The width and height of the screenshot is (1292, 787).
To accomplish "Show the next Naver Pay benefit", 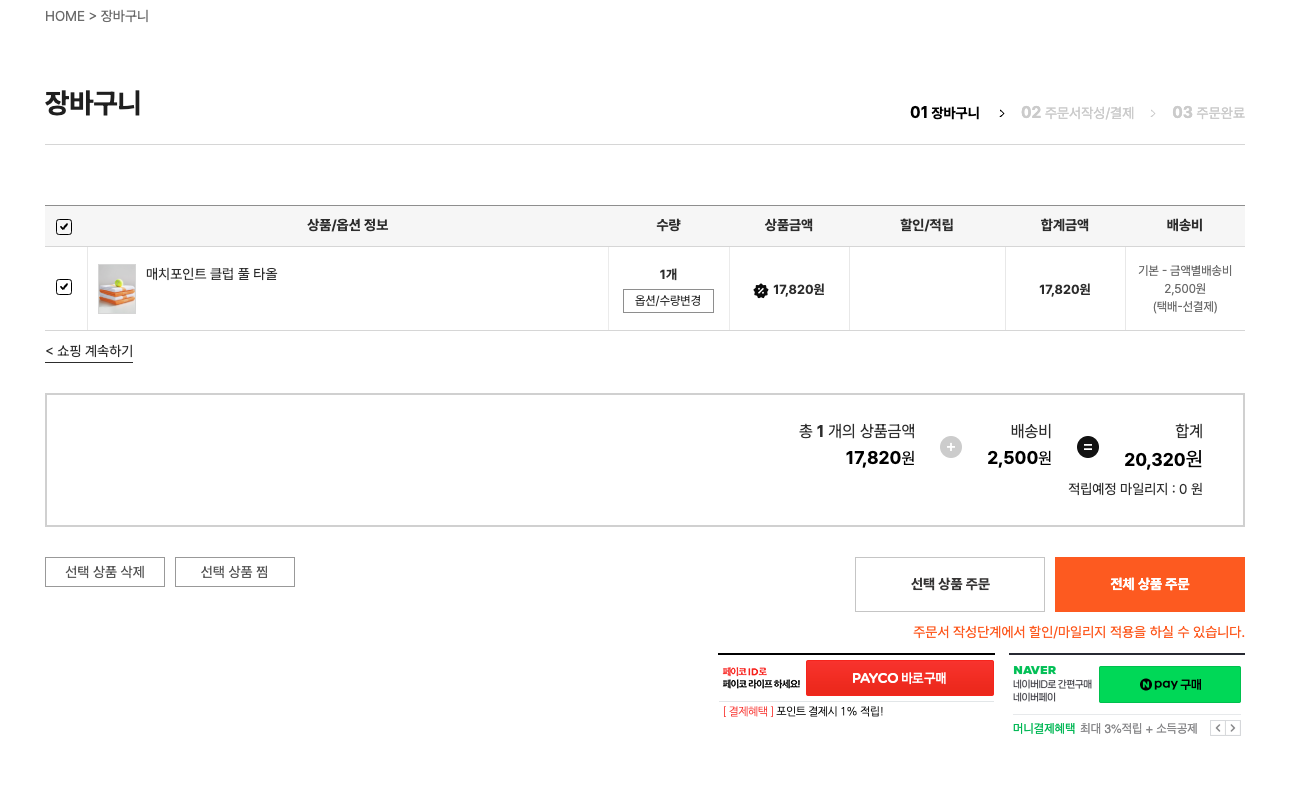I will click(x=1233, y=728).
